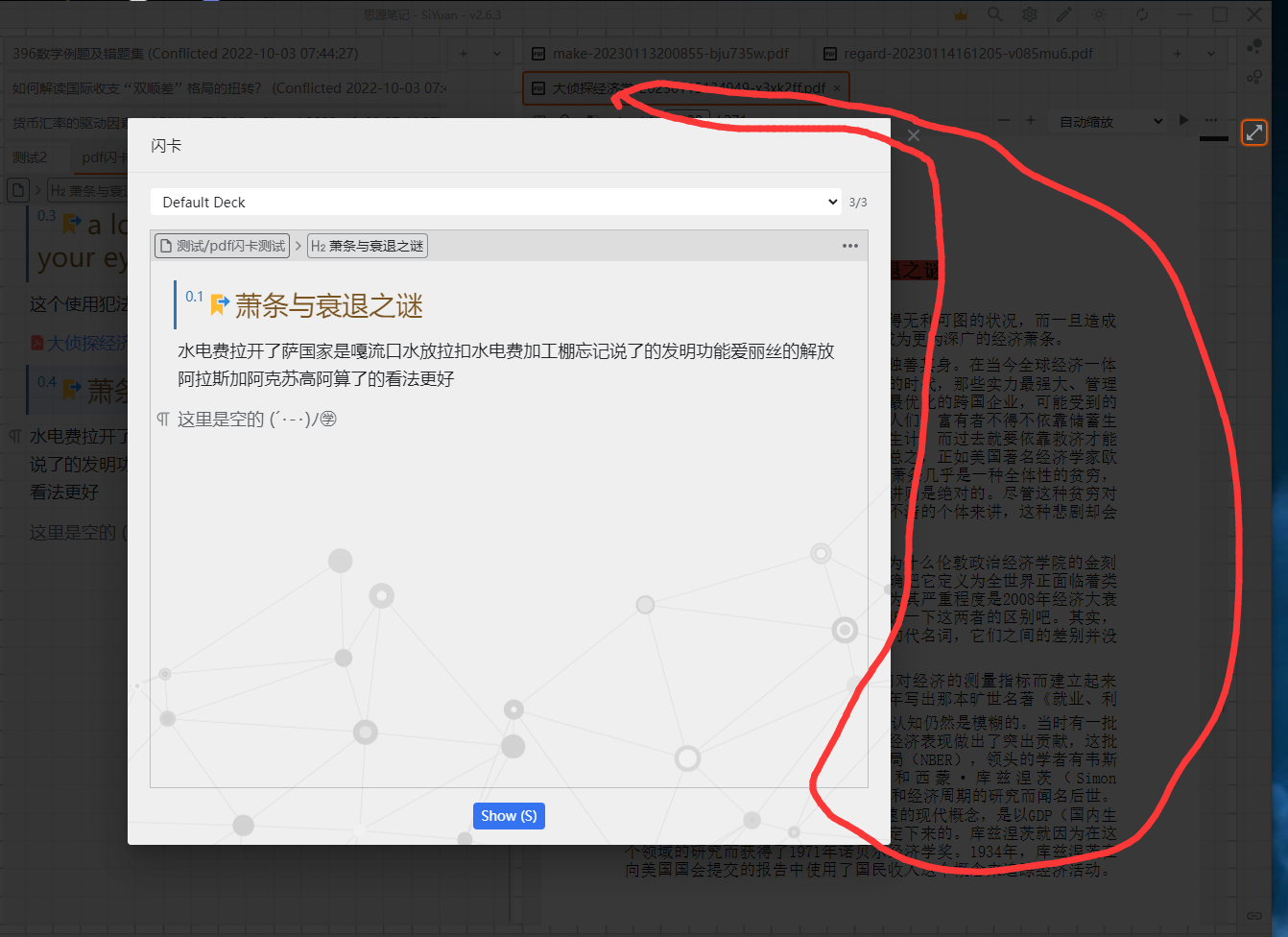The height and width of the screenshot is (937, 1288).
Task: Click the sync refresh icon
Action: pyautogui.click(x=1142, y=15)
